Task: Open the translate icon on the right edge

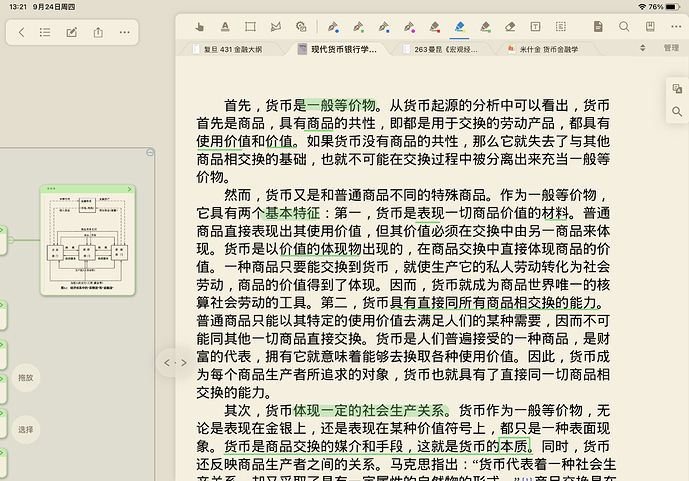Action: click(x=677, y=89)
